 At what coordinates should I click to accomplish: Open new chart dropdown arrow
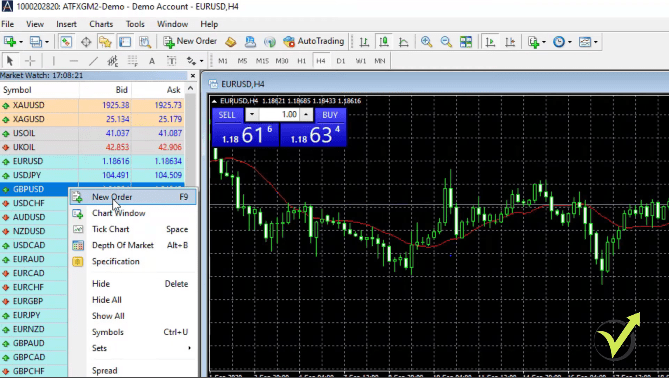[x=20, y=42]
